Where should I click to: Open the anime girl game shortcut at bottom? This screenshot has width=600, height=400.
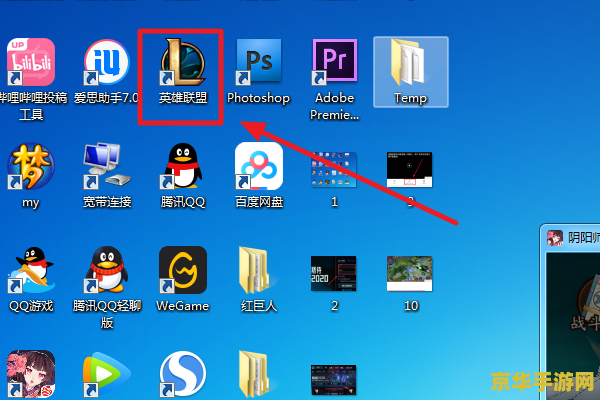(x=31, y=374)
